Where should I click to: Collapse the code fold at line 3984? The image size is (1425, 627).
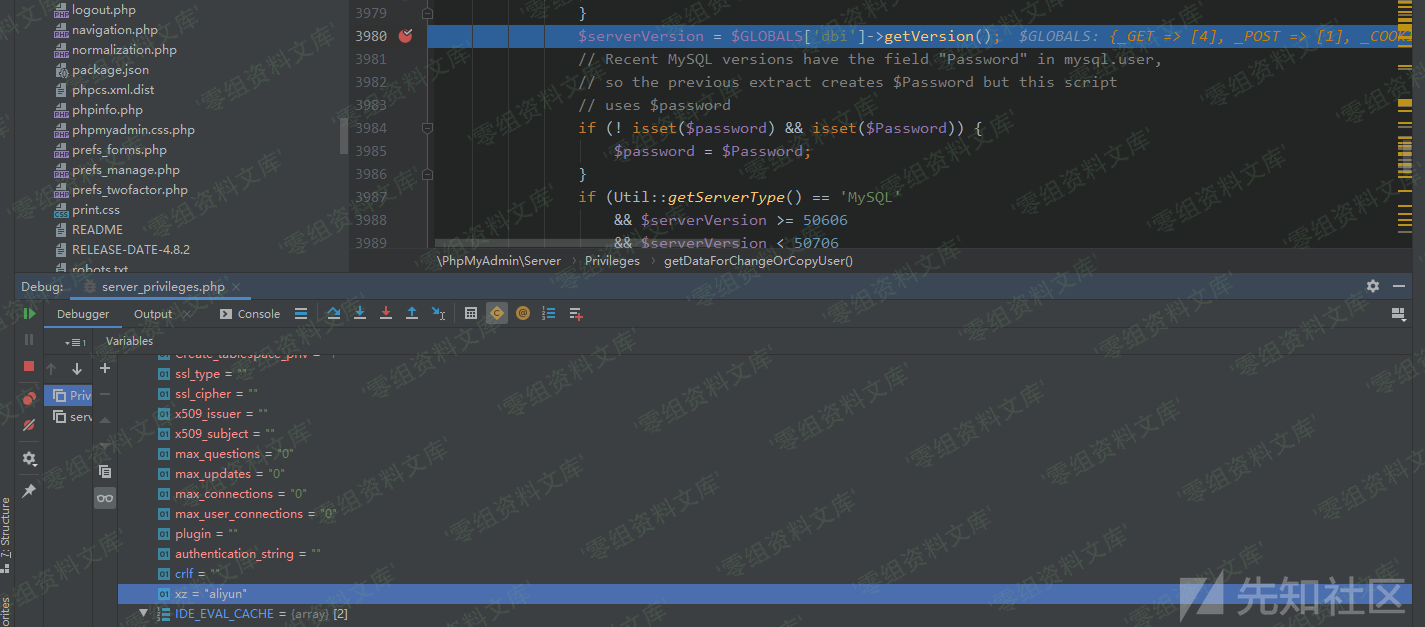[427, 128]
